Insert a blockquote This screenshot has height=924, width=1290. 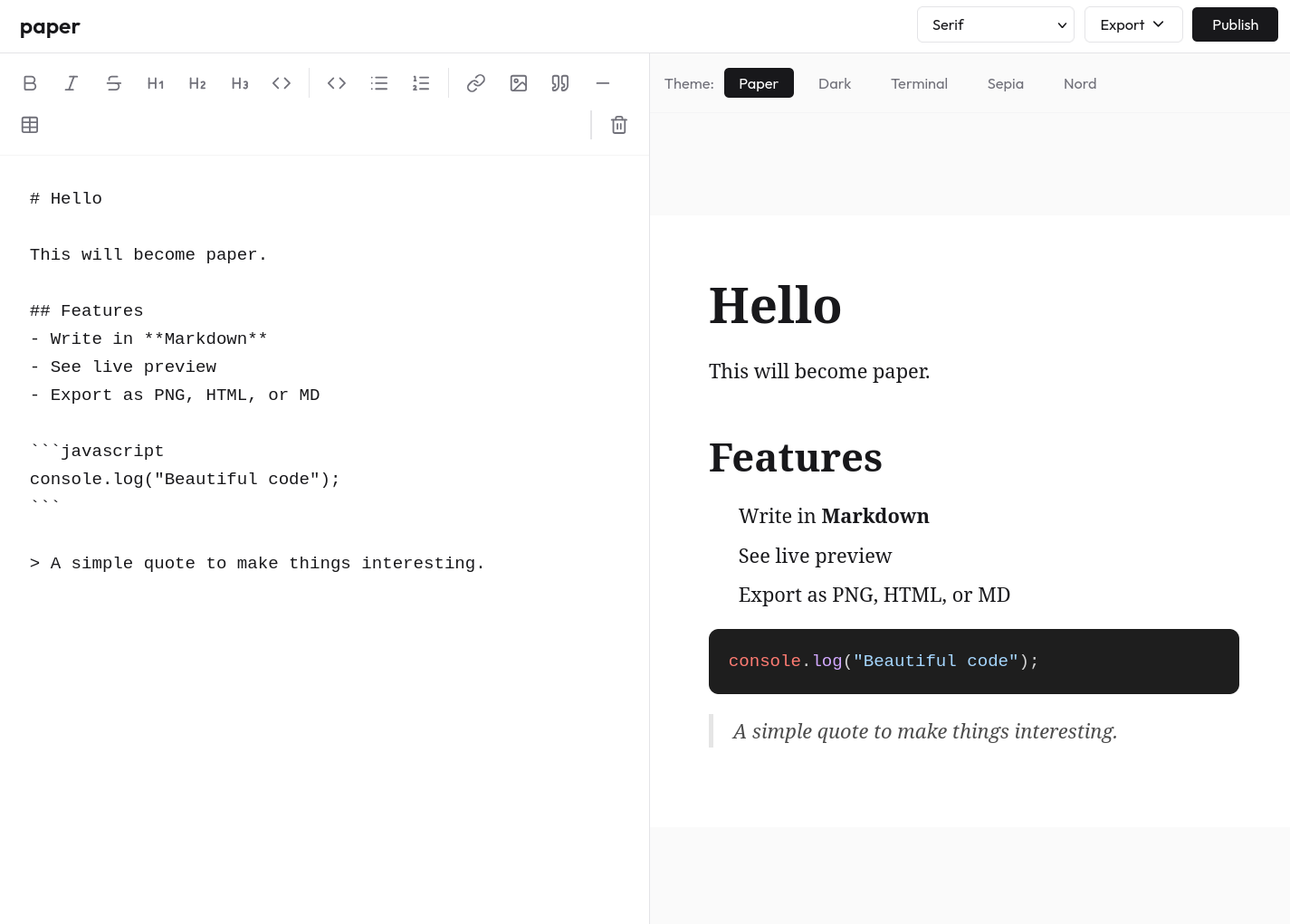pos(560,83)
